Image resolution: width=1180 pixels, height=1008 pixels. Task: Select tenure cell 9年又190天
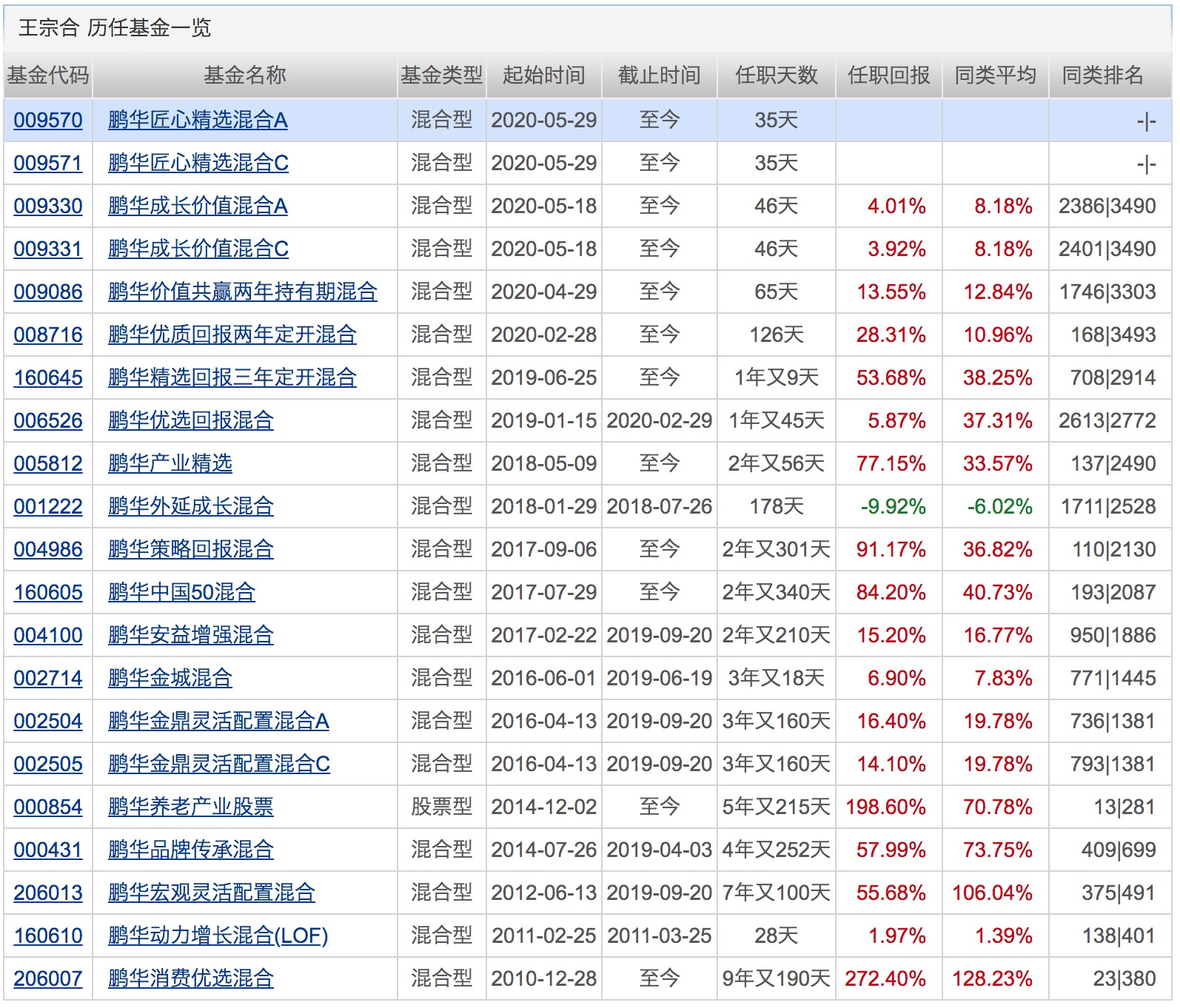click(777, 978)
